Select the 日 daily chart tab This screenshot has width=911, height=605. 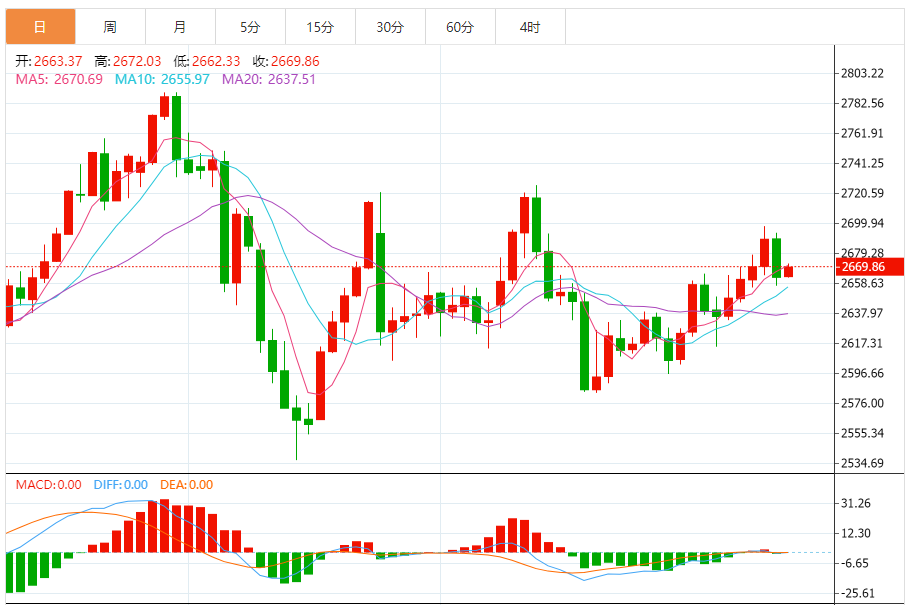coord(41,27)
